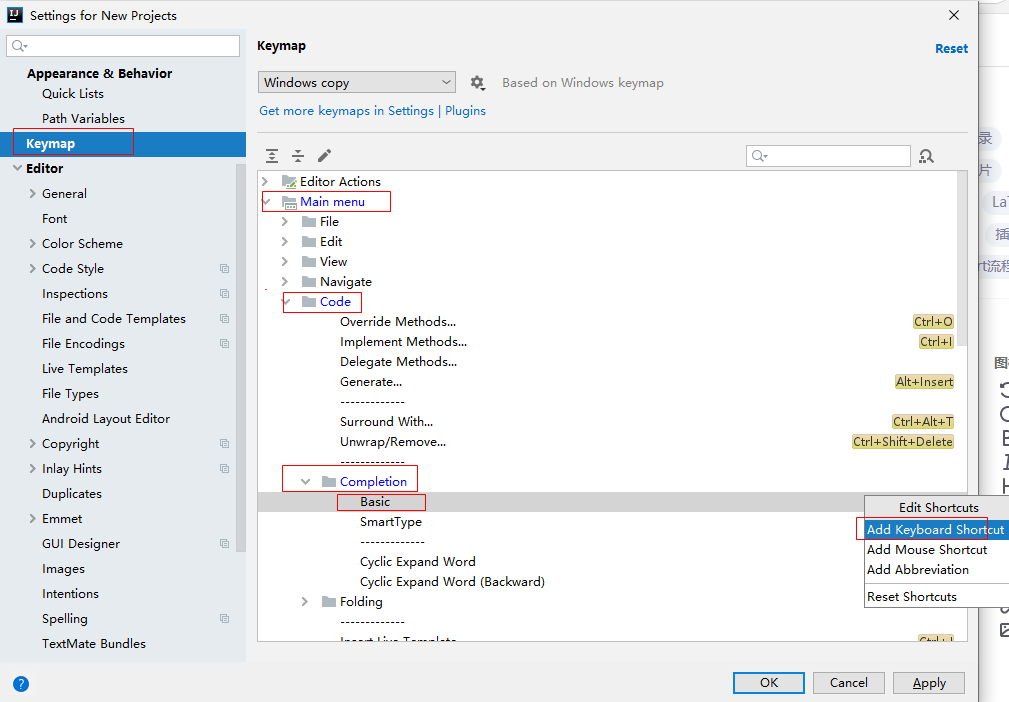Viewport: 1009px width, 702px height.
Task: Click the Collapse All tree icon
Action: tap(298, 156)
